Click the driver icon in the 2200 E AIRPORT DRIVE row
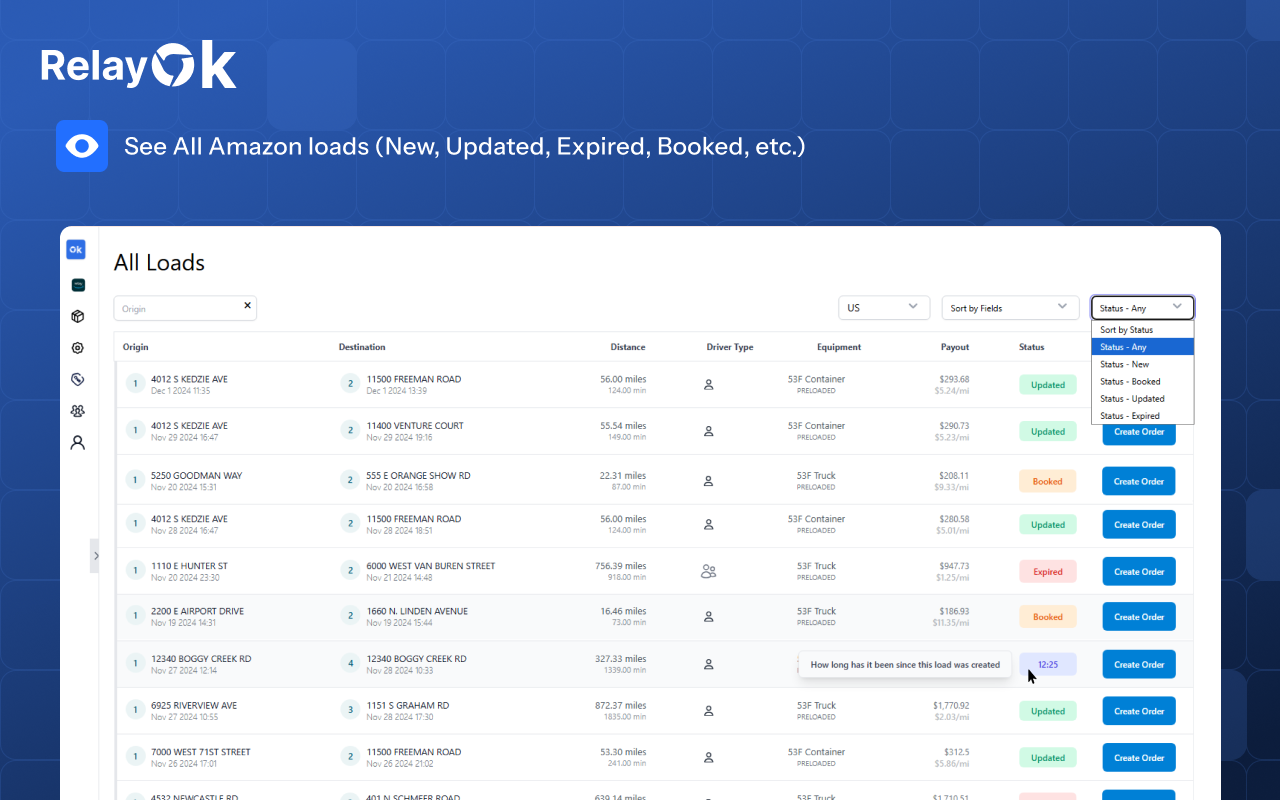This screenshot has width=1280, height=800. (x=709, y=617)
